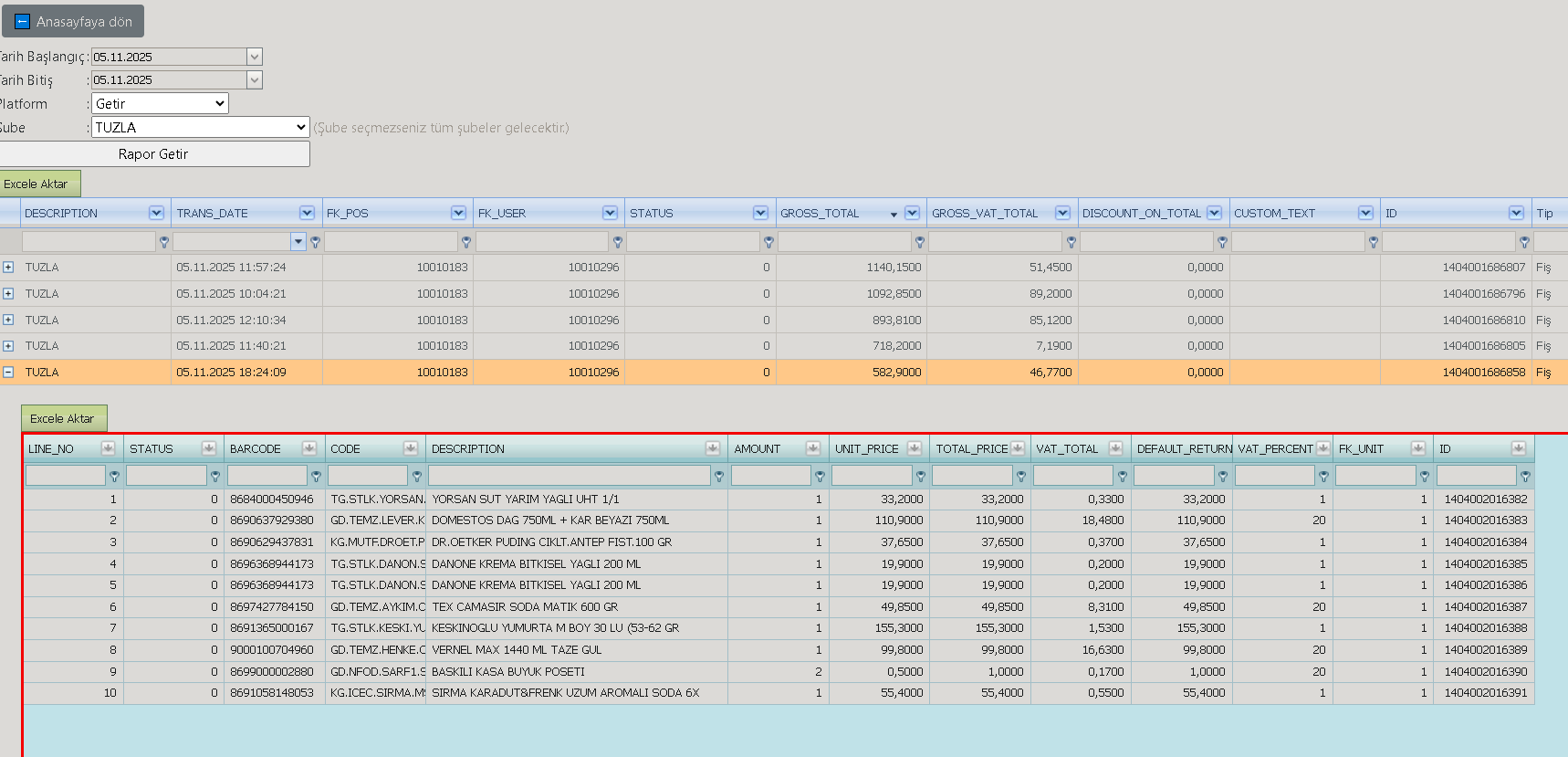1568x757 pixels.
Task: Click the filter icon beside BARCODE filter box
Action: [x=316, y=476]
